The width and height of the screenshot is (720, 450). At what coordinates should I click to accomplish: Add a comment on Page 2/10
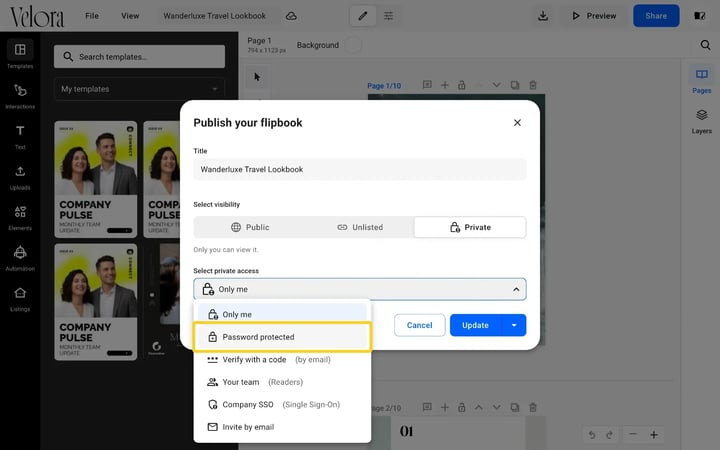[427, 407]
